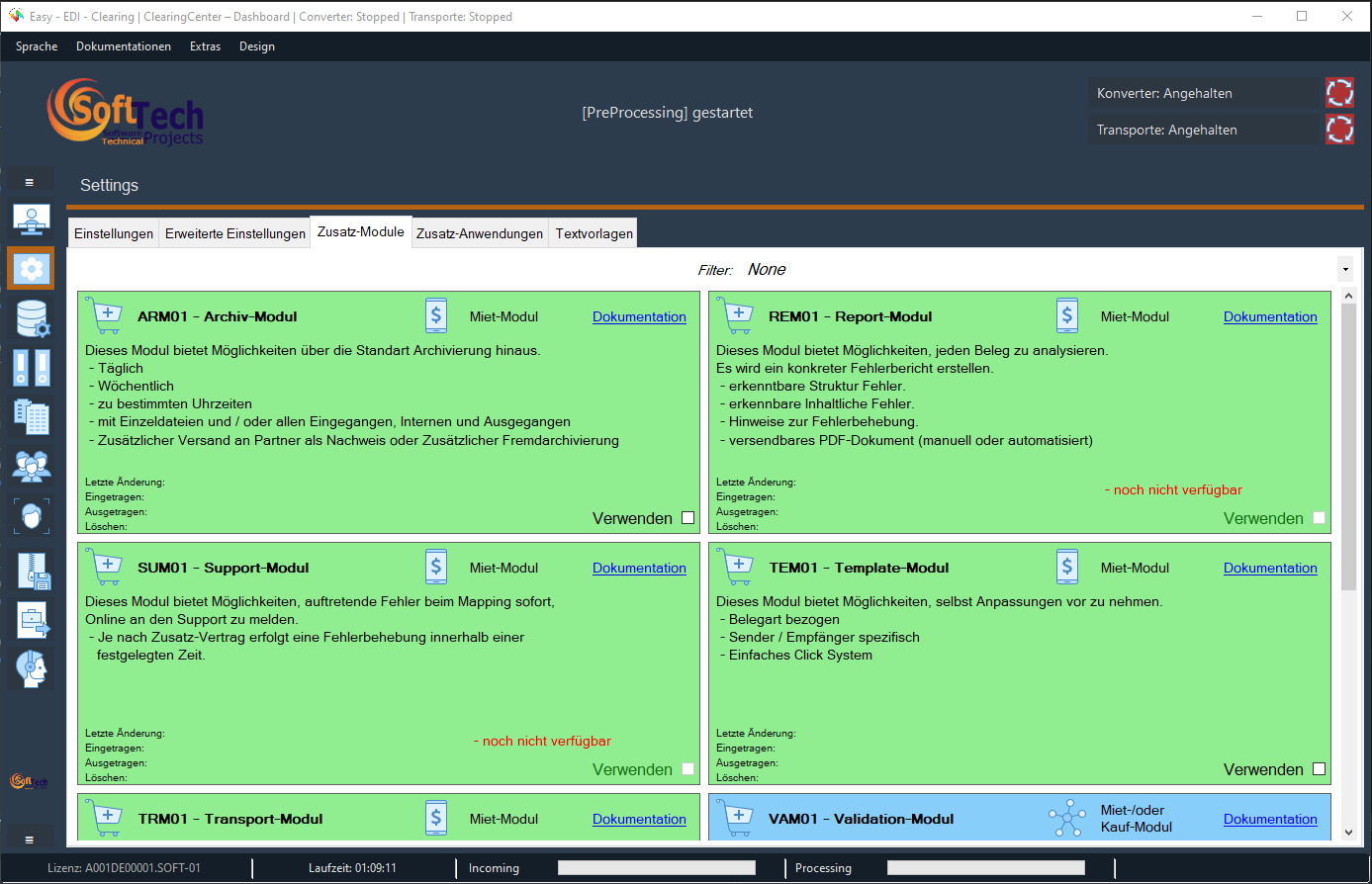The image size is (1372, 884).
Task: Enable Verwenden checkbox for TEM01 Template-Modul
Action: tap(1319, 769)
